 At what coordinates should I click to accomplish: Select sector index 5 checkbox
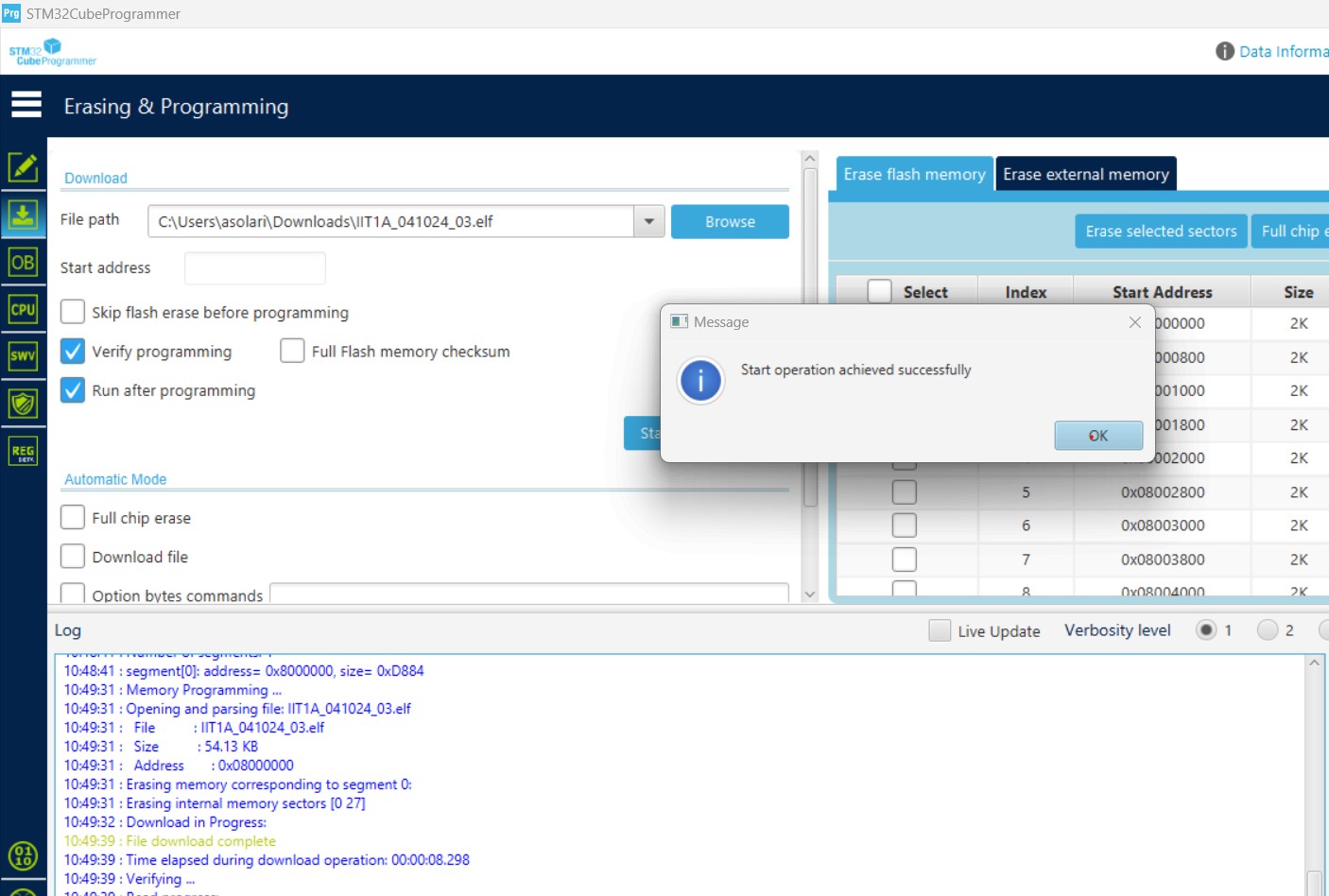tap(905, 491)
